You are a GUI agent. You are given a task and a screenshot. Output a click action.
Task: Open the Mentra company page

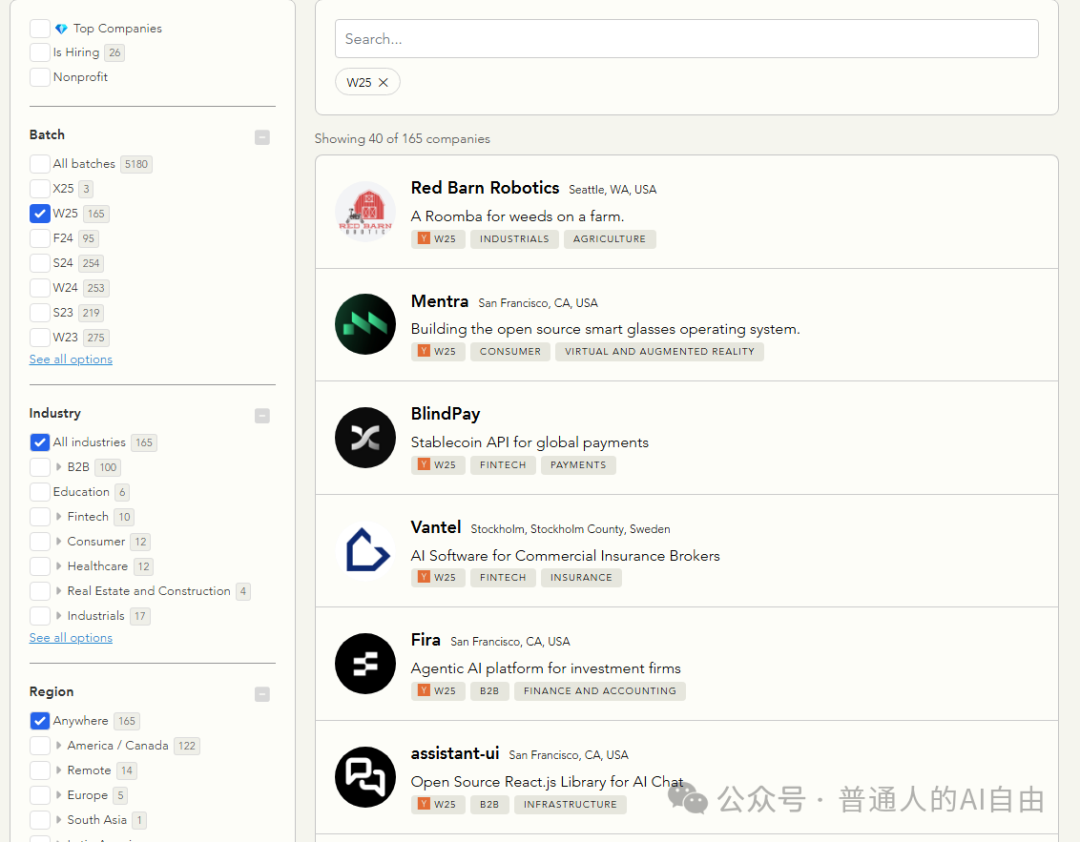pos(439,301)
